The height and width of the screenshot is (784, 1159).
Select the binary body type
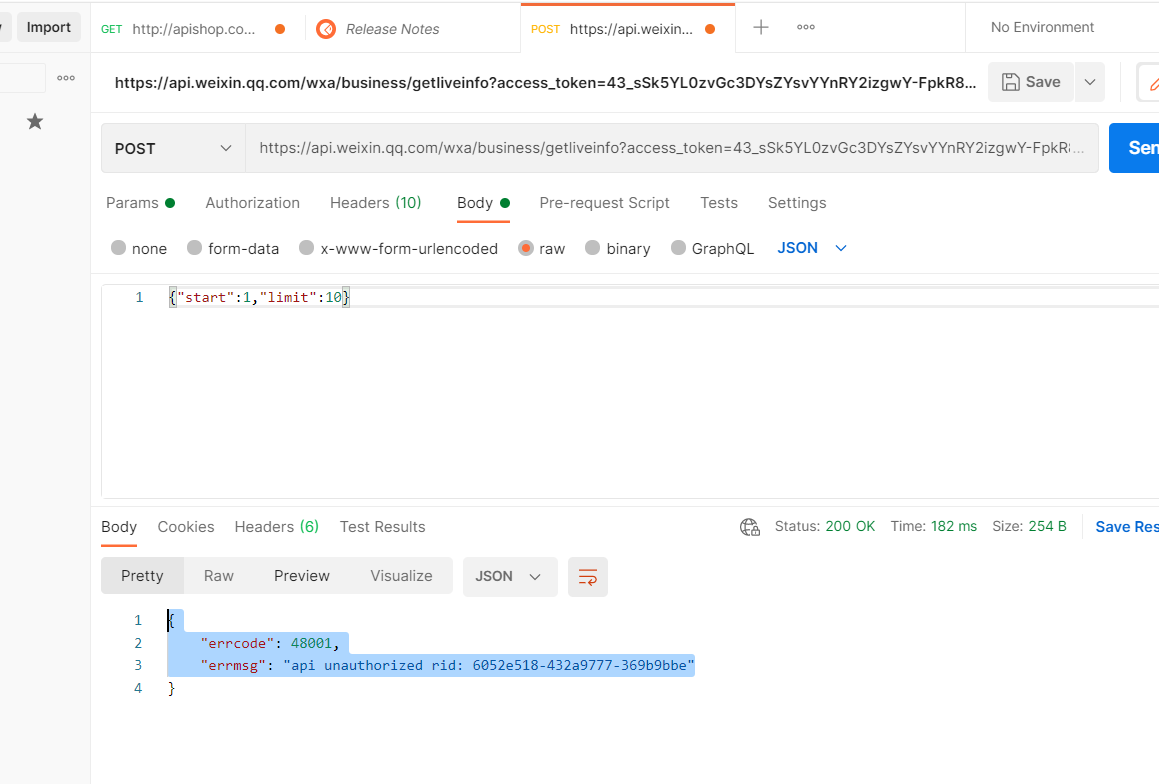[x=618, y=248]
